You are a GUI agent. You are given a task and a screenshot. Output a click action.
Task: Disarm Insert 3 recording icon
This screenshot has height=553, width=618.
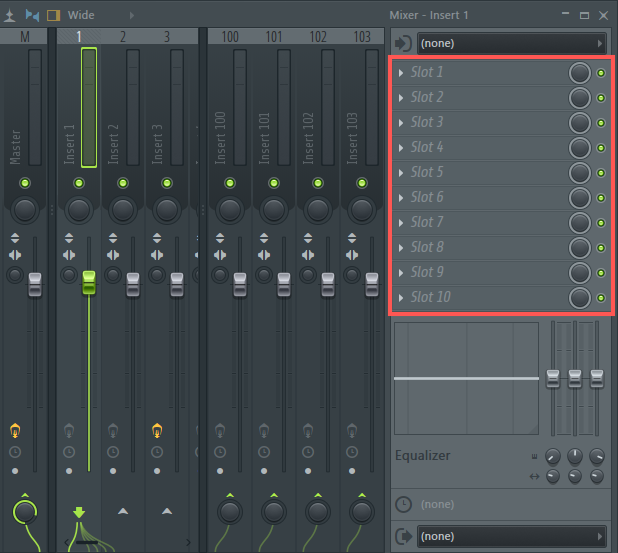point(157,430)
